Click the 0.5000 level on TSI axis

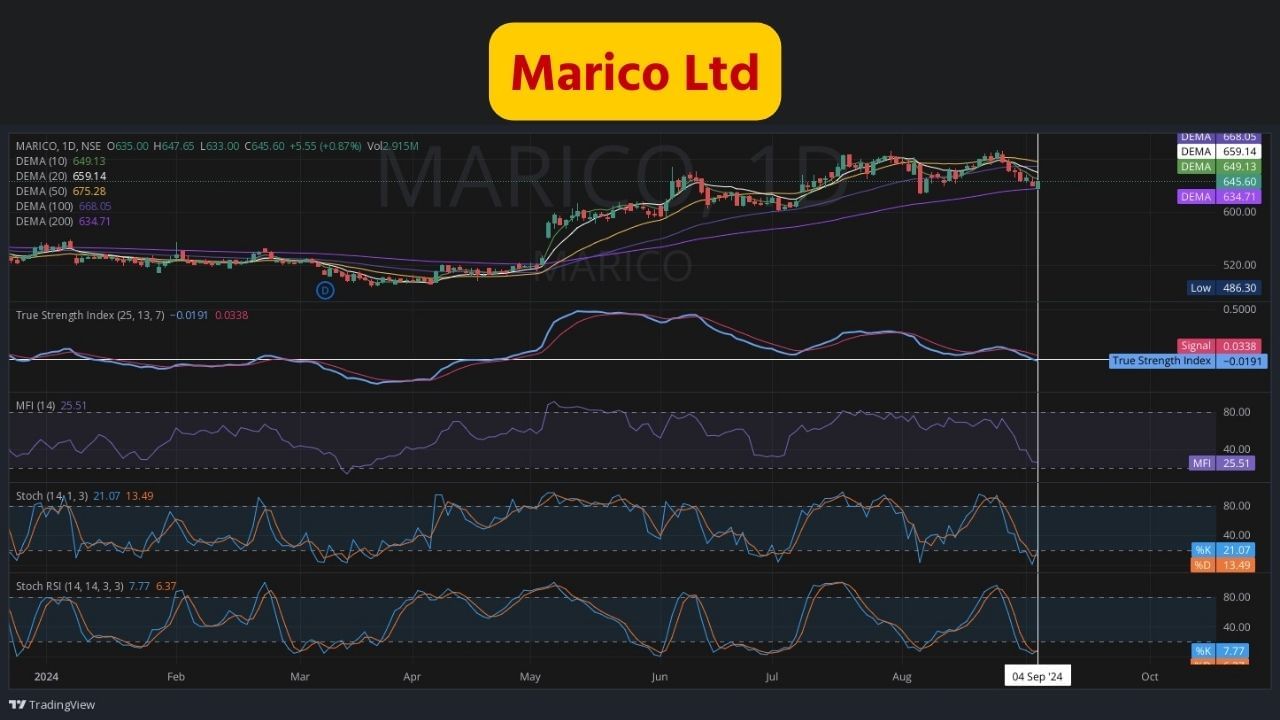(x=1238, y=310)
